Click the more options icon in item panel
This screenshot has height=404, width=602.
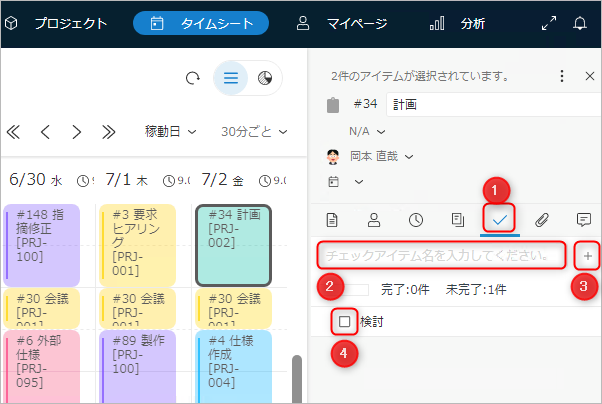click(562, 76)
